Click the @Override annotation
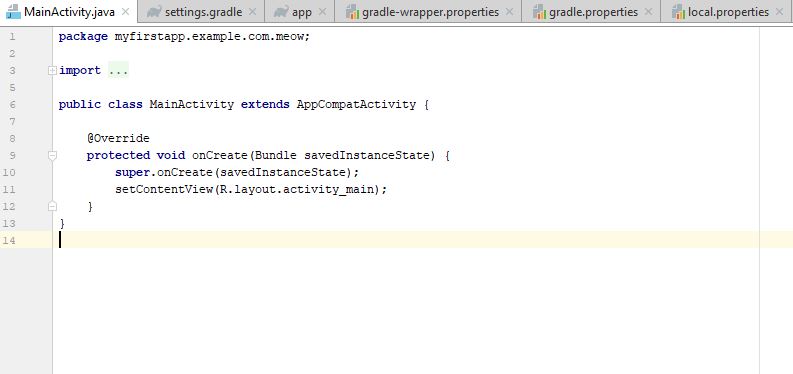The height and width of the screenshot is (374, 793). pos(118,138)
